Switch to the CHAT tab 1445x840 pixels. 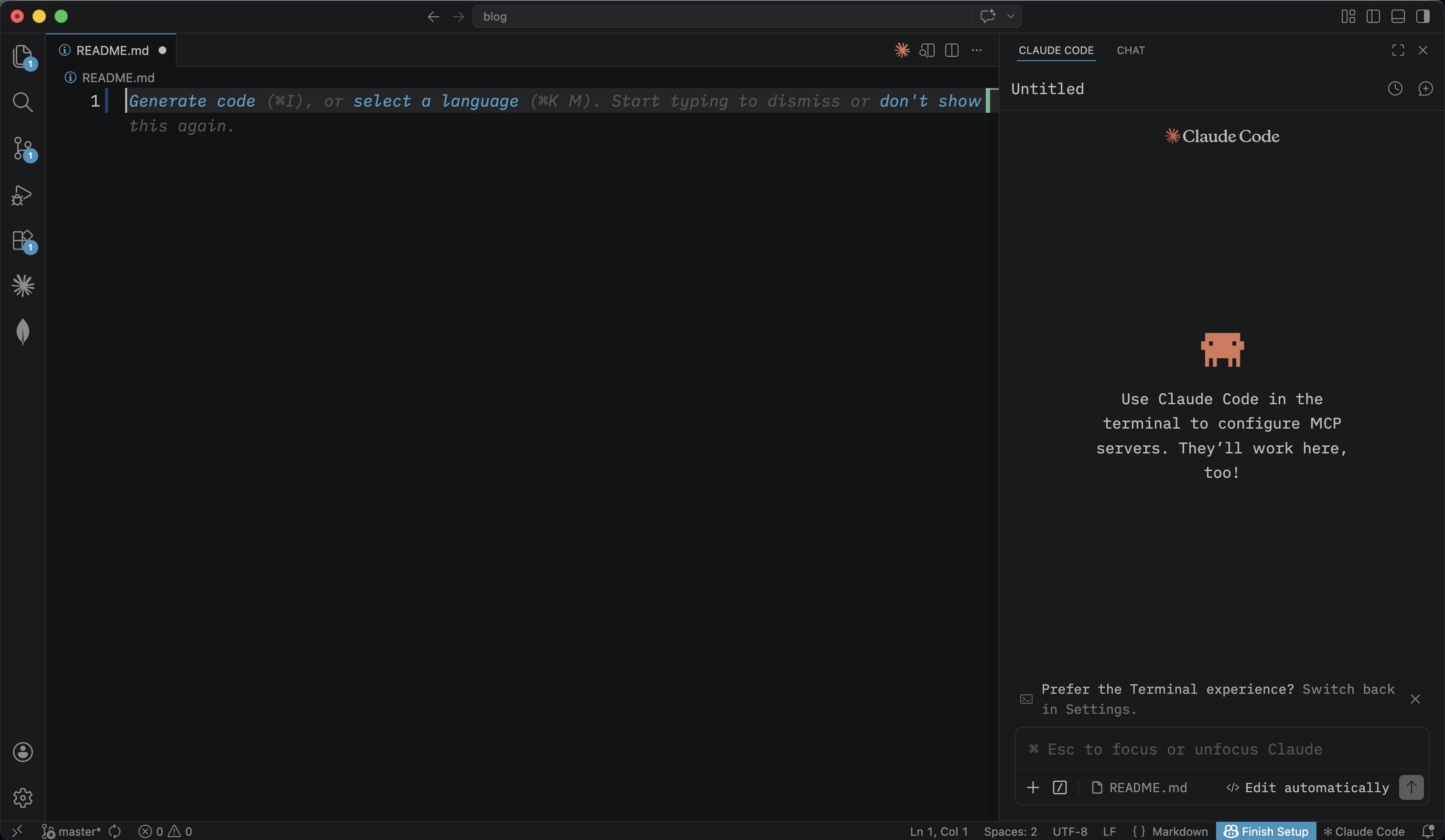(x=1130, y=51)
